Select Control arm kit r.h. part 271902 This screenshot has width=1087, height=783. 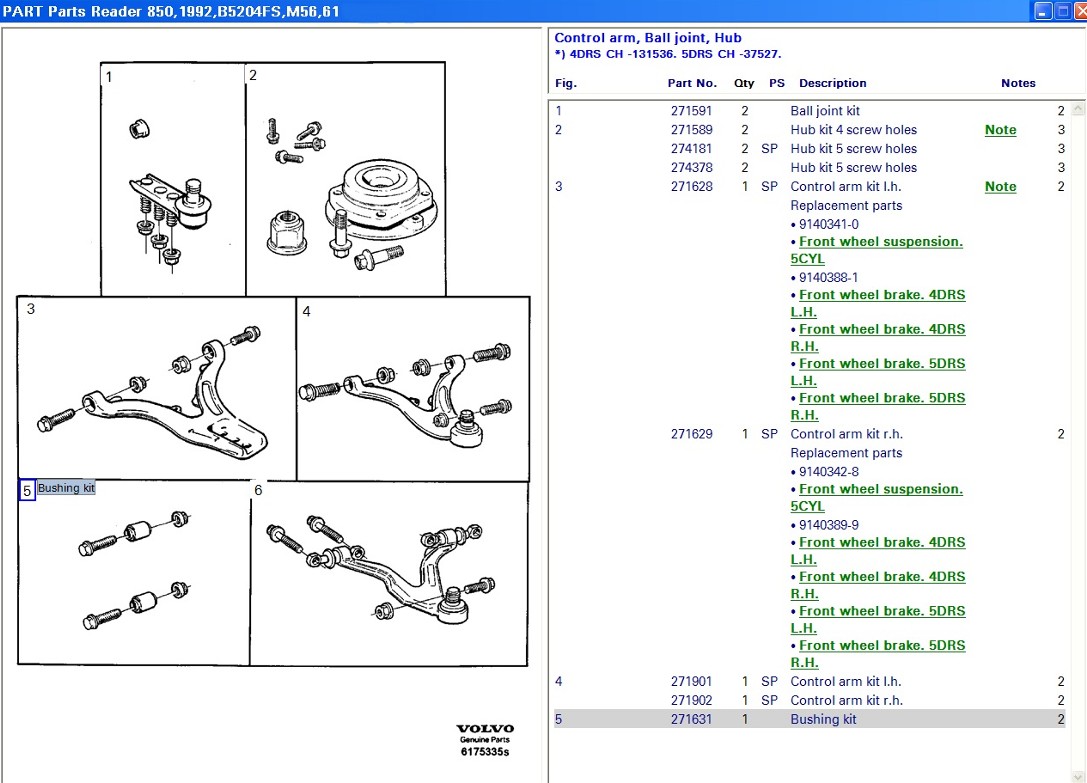click(x=846, y=700)
